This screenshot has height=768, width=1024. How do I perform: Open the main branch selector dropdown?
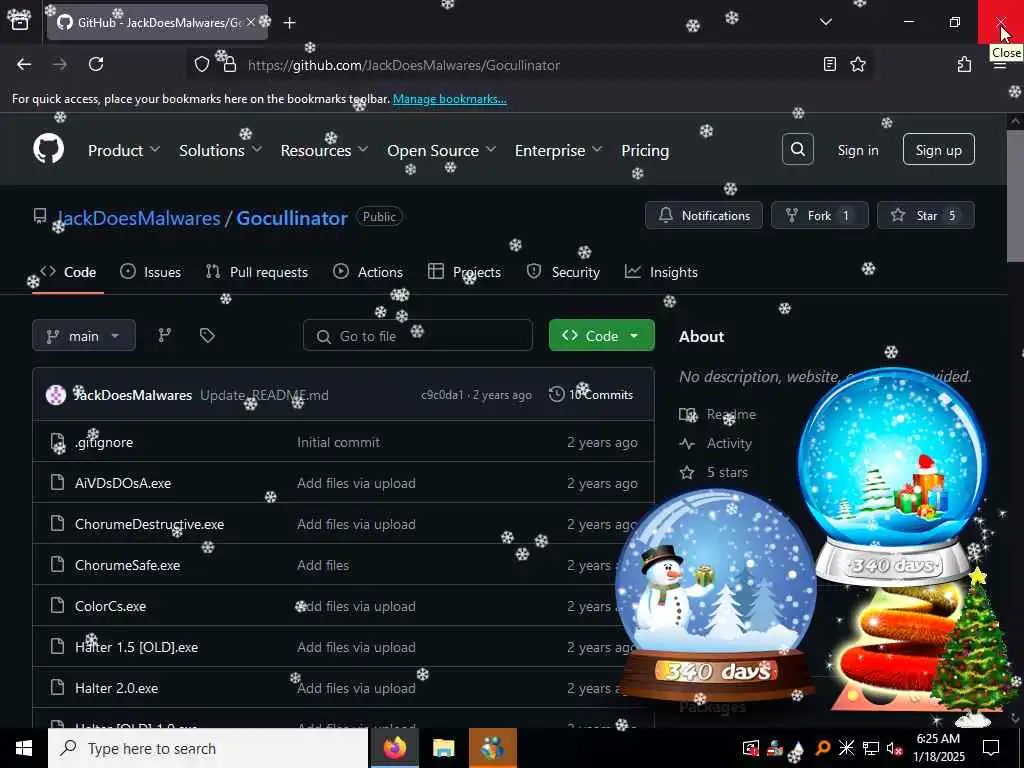[84, 336]
